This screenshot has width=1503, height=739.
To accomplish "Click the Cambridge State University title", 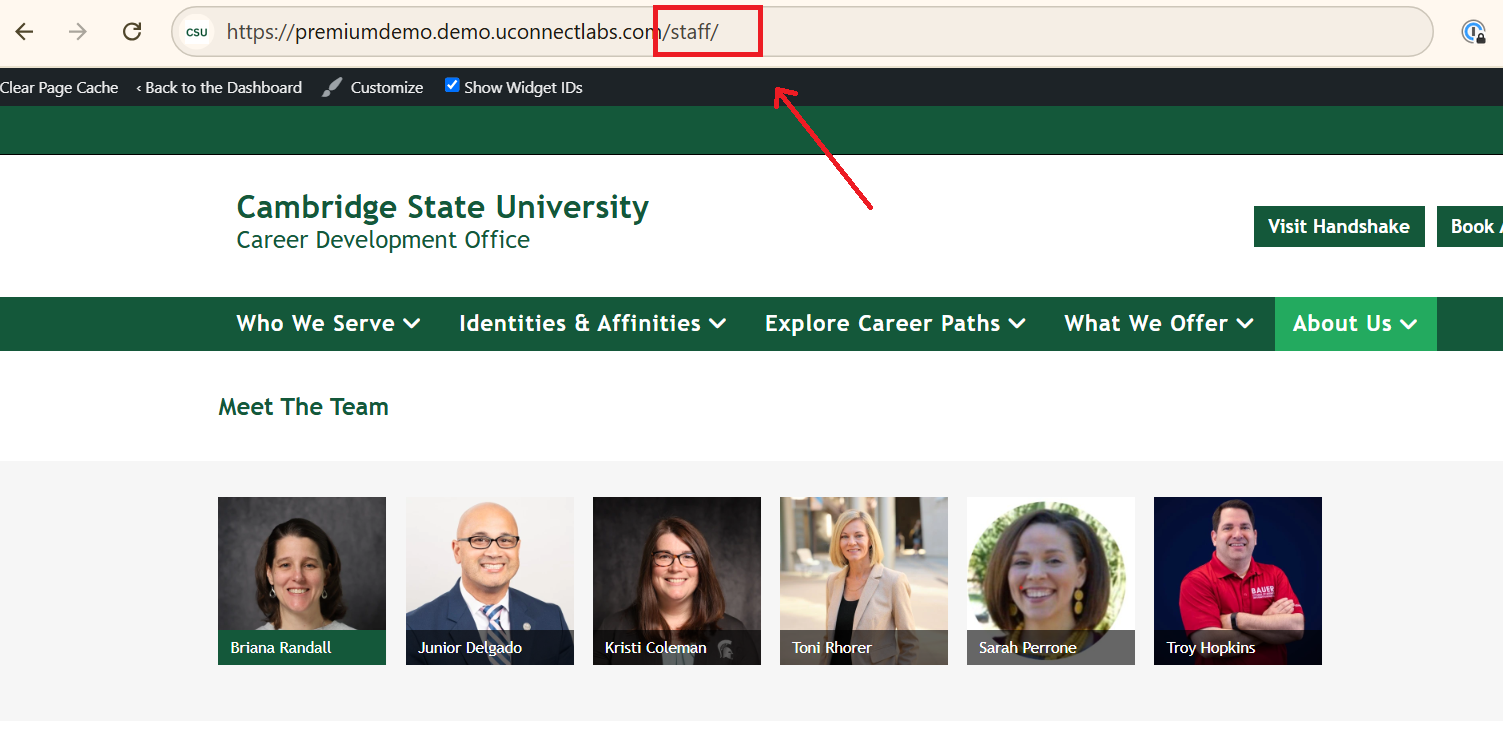I will click(x=442, y=207).
